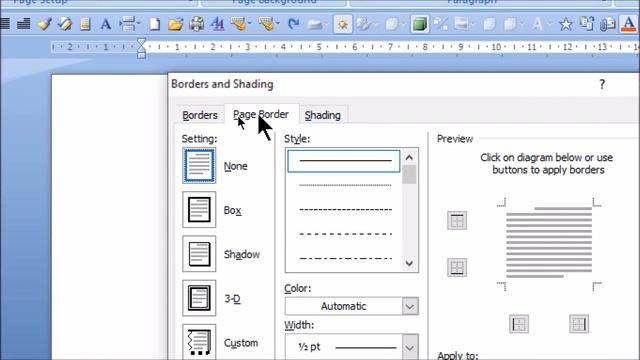Viewport: 640px width, 360px height.
Task: Click the dark blue letter A icon
Action: pos(106,24)
